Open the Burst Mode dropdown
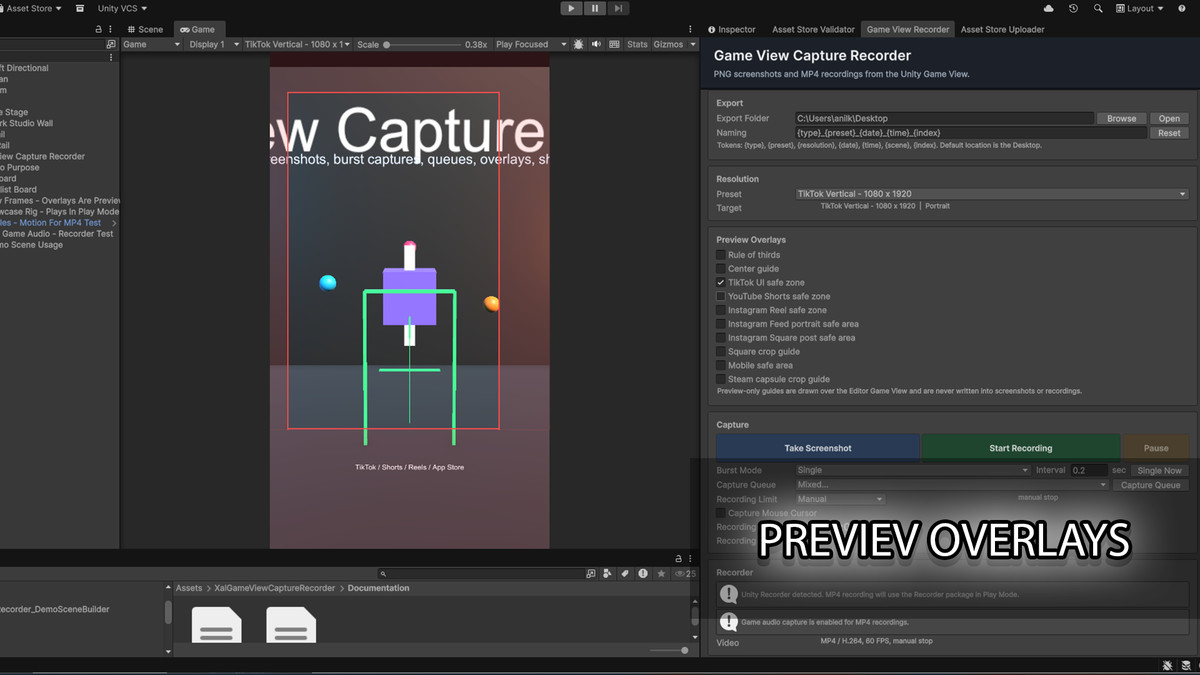Screen dimensions: 1200x675 [912, 470]
